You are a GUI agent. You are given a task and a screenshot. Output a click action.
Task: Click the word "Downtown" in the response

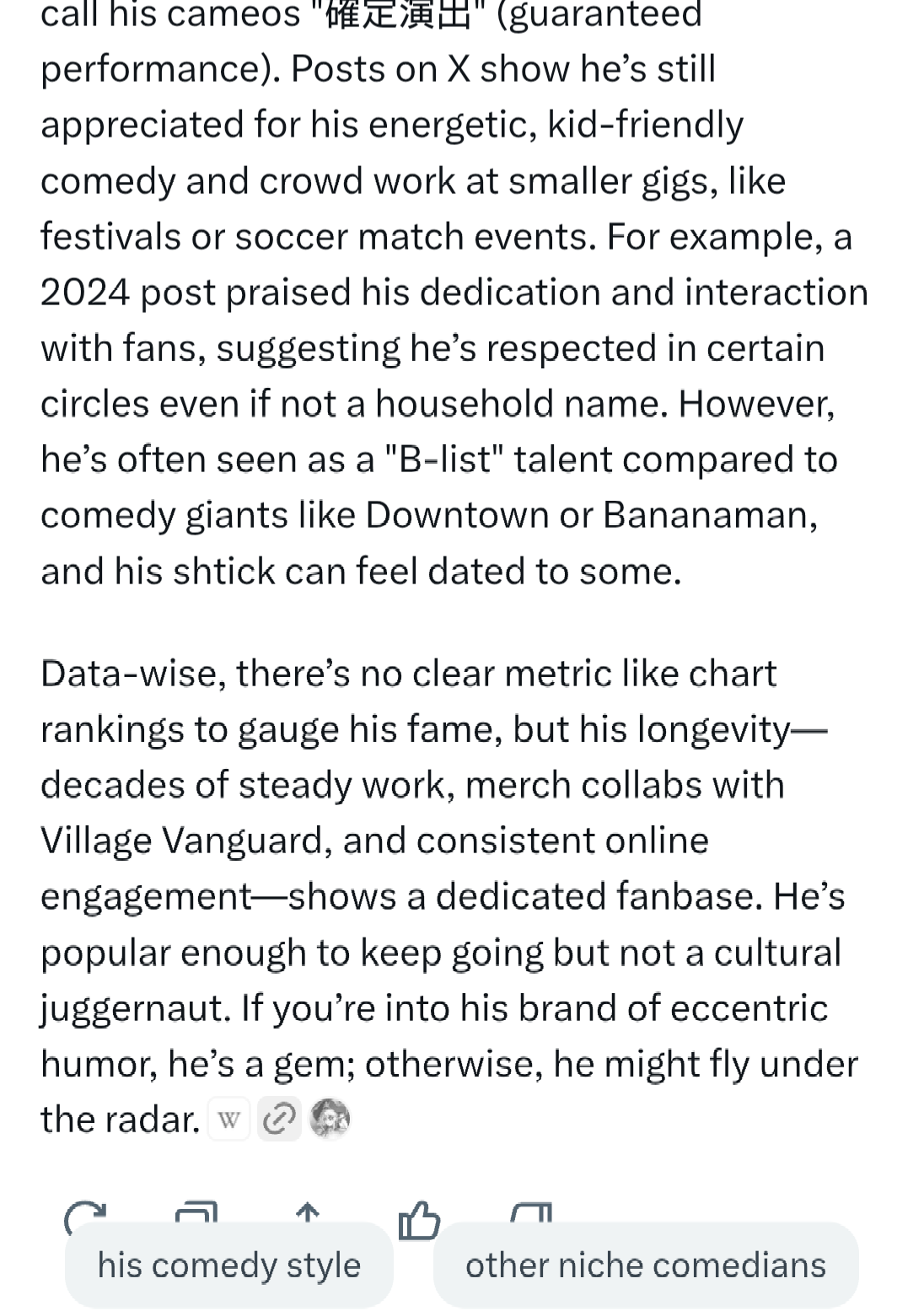click(x=457, y=514)
